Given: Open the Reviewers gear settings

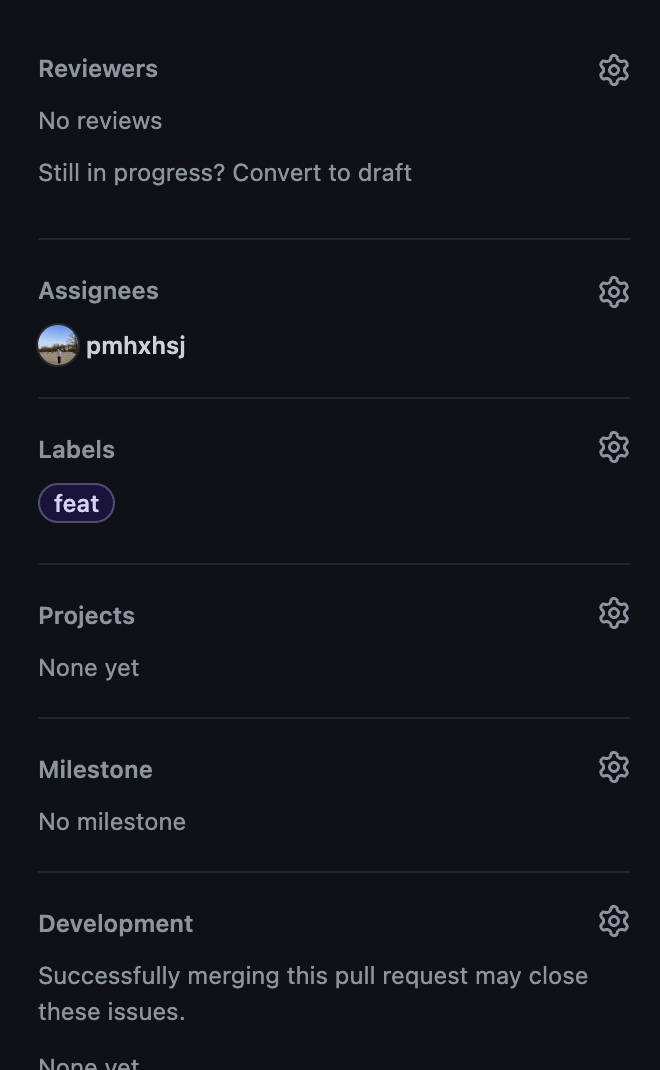Looking at the screenshot, I should pos(614,70).
